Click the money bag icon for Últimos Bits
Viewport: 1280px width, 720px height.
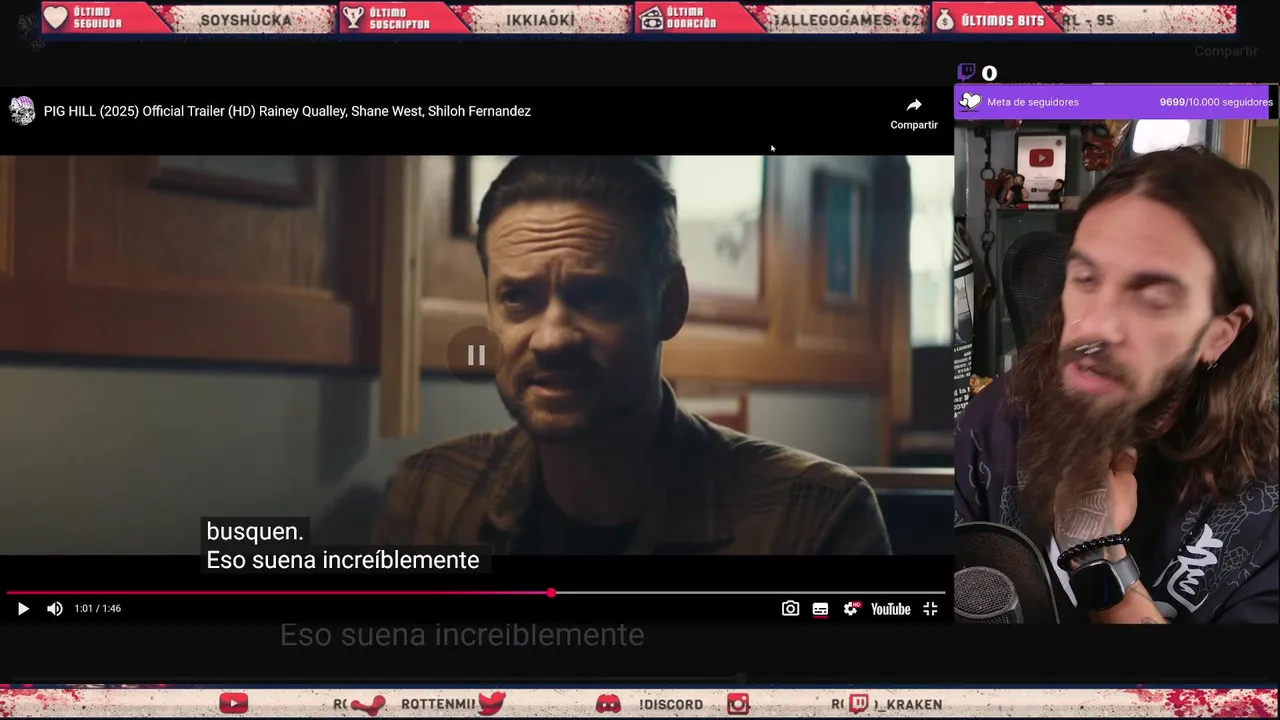click(945, 19)
